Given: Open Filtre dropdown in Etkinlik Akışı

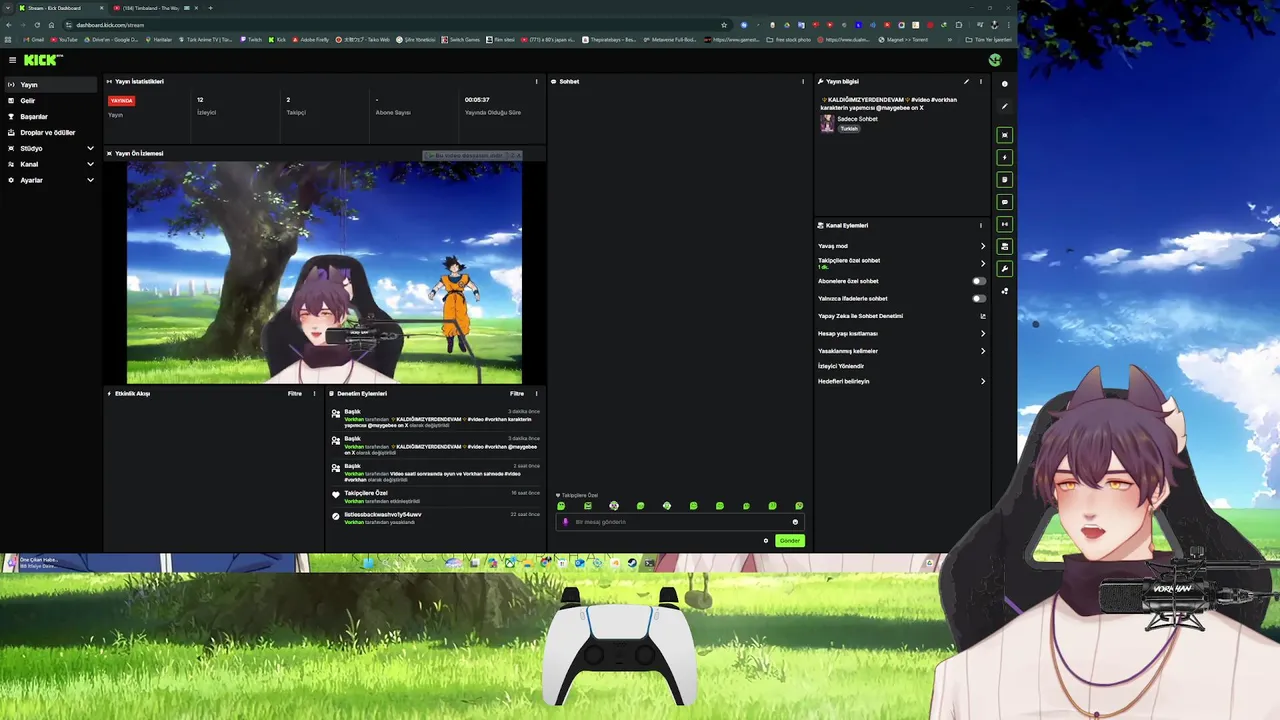Looking at the screenshot, I should (x=295, y=394).
